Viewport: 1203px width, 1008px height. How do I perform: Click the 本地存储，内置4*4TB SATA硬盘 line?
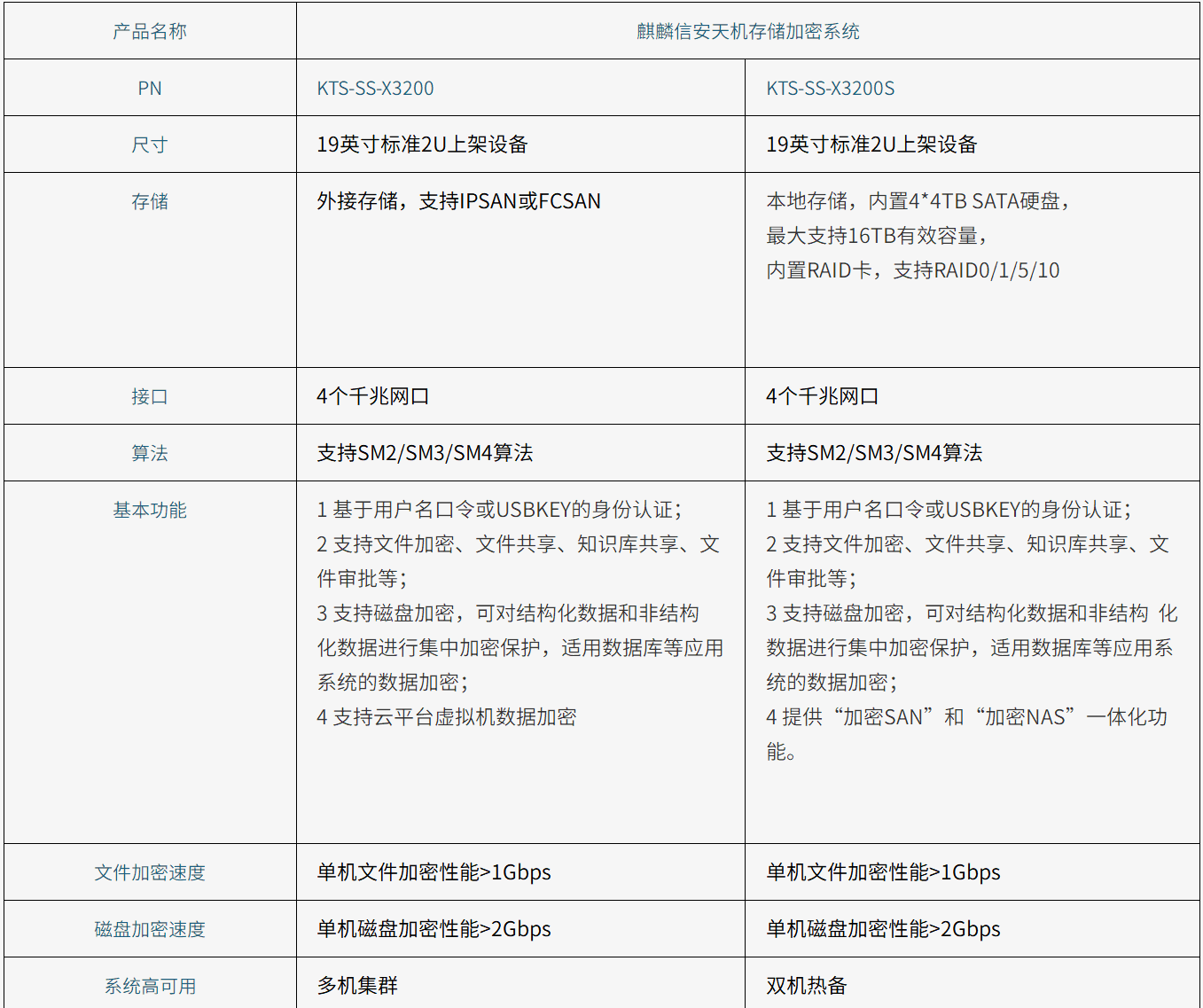click(x=918, y=202)
